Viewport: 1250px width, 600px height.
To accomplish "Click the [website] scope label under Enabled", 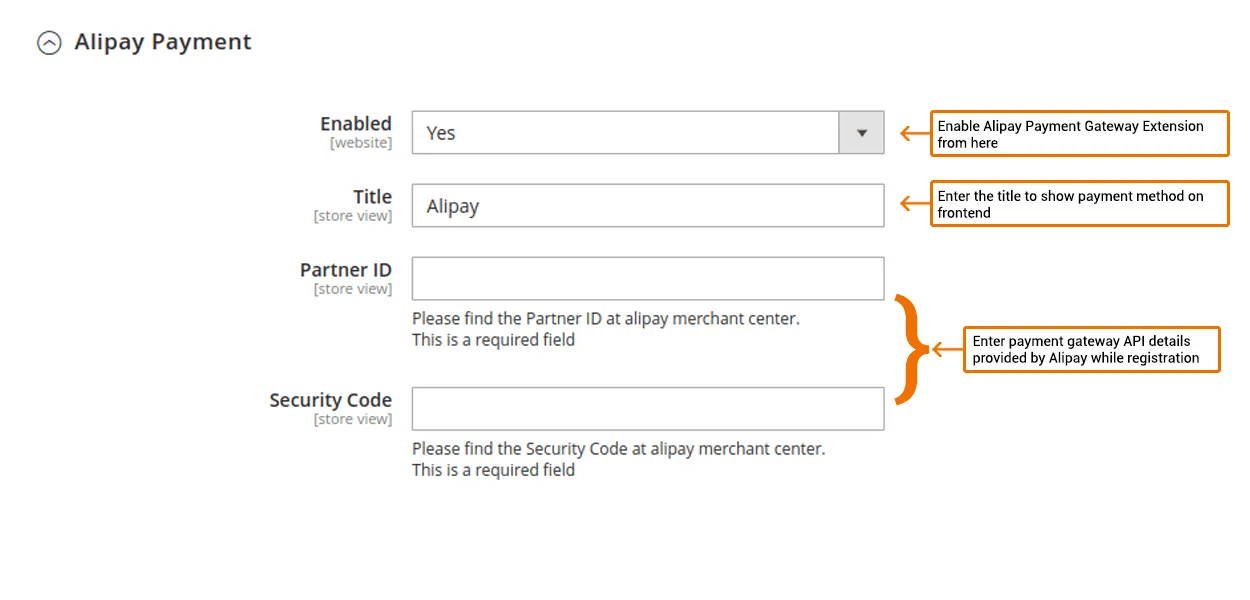I will 361,143.
